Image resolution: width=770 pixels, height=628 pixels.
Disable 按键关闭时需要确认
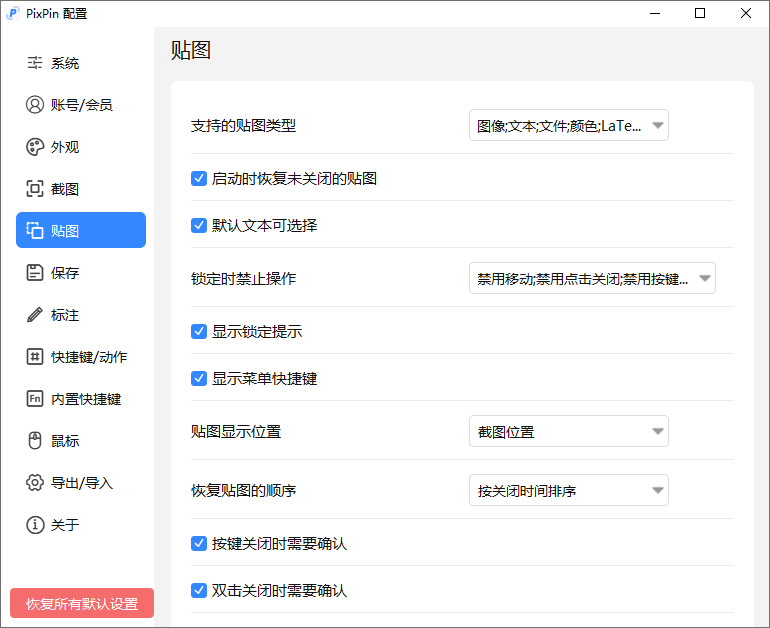[199, 544]
